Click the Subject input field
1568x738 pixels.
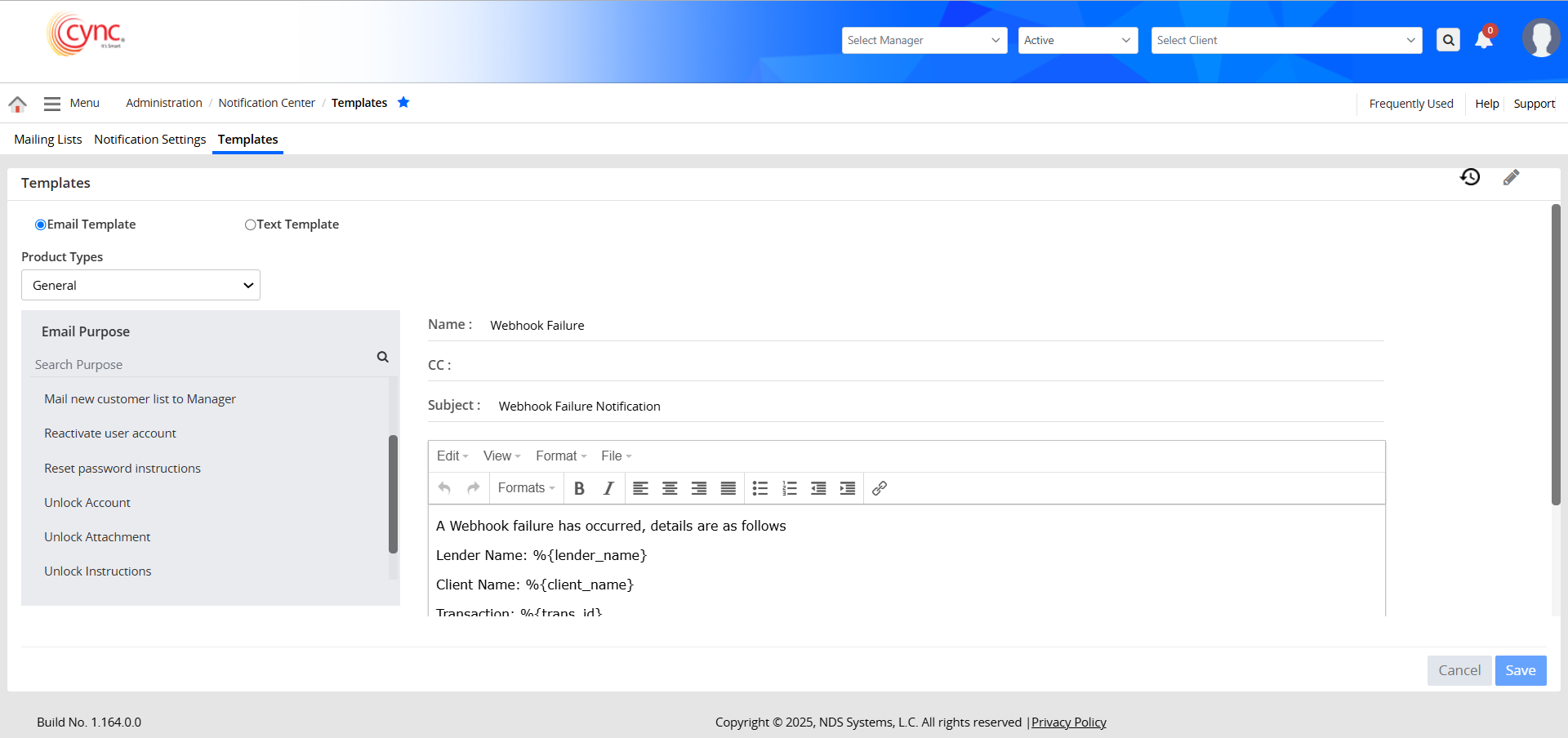tap(939, 406)
